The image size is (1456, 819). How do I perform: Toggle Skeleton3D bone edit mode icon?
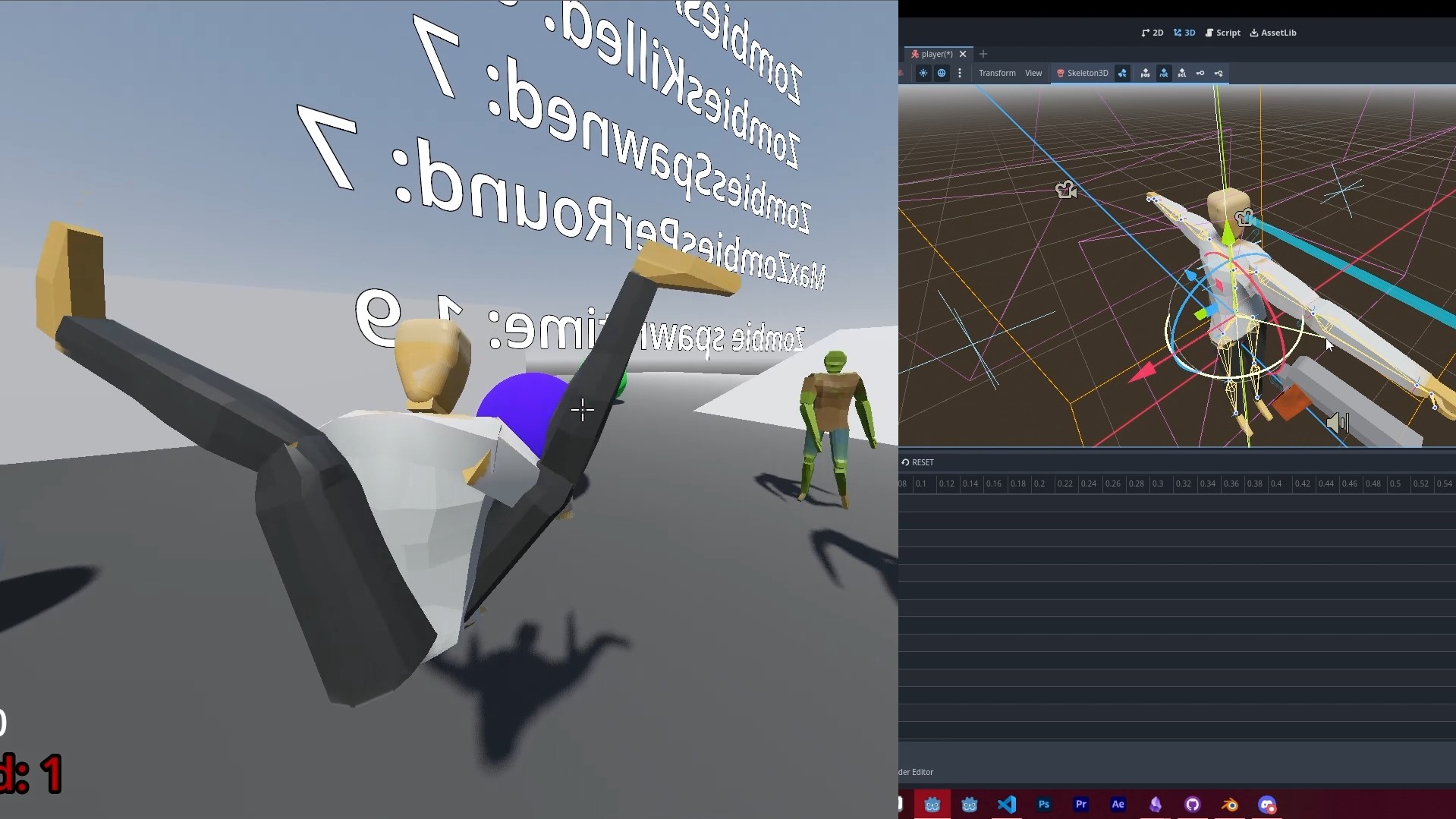[1123, 73]
